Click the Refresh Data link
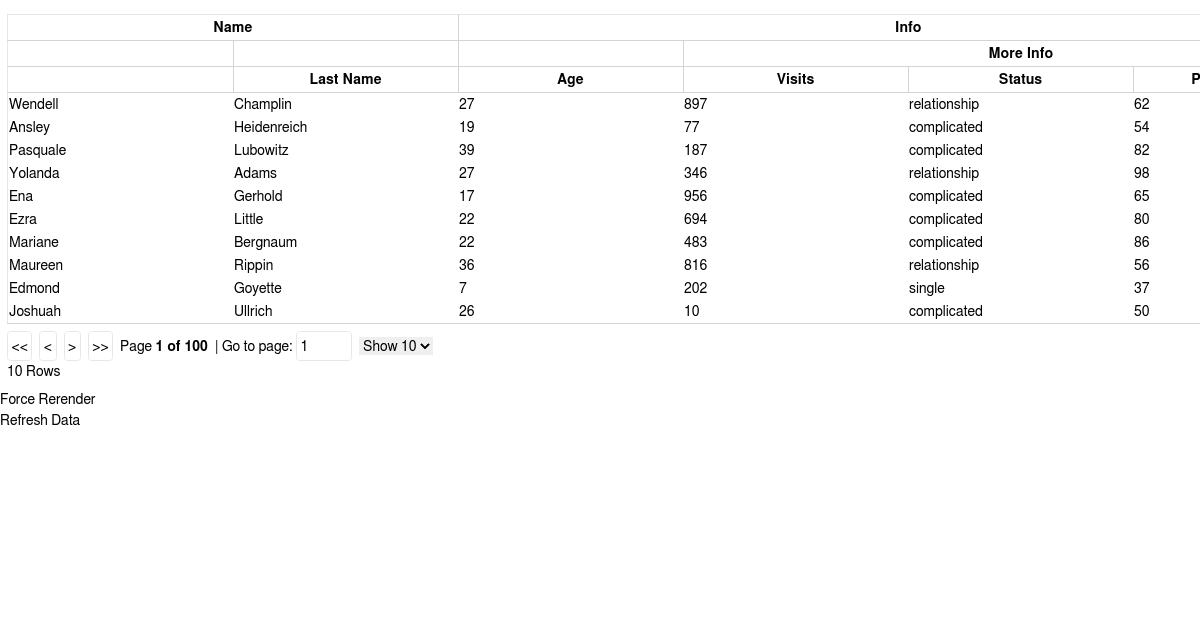 tap(40, 420)
